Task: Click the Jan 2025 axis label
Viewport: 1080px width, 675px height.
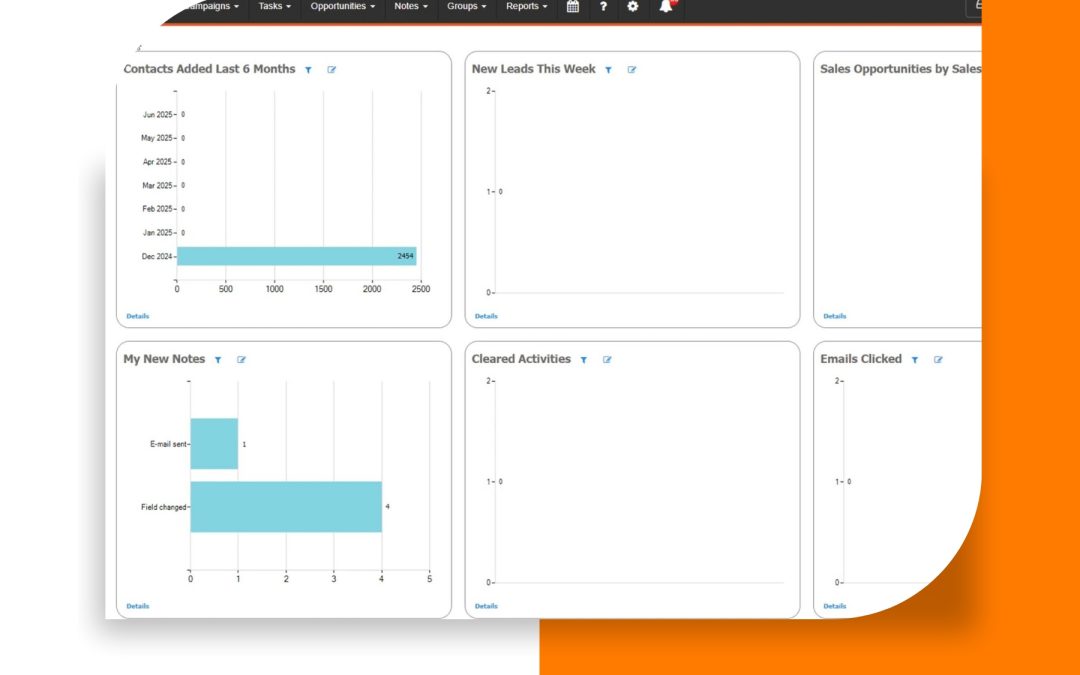Action: pyautogui.click(x=158, y=233)
